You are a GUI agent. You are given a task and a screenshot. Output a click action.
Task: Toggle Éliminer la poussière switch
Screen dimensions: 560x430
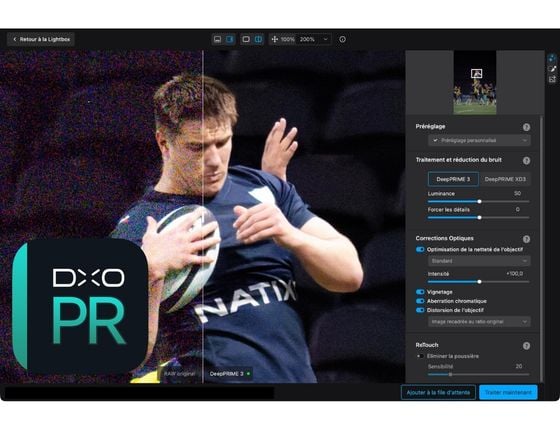(420, 356)
